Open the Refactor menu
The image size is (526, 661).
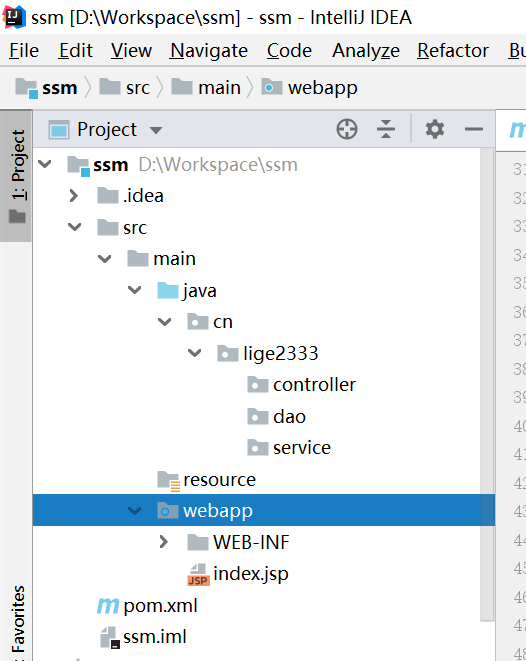[x=453, y=51]
